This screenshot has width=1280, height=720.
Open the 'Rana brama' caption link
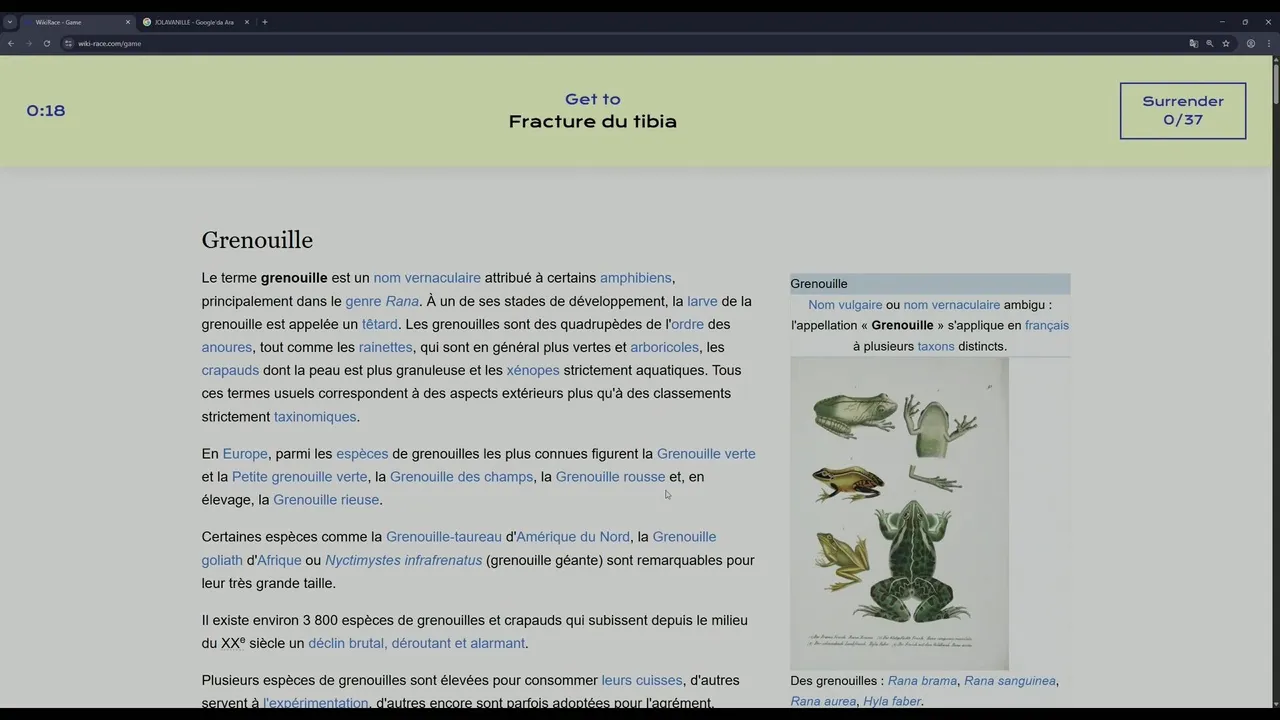coord(923,681)
